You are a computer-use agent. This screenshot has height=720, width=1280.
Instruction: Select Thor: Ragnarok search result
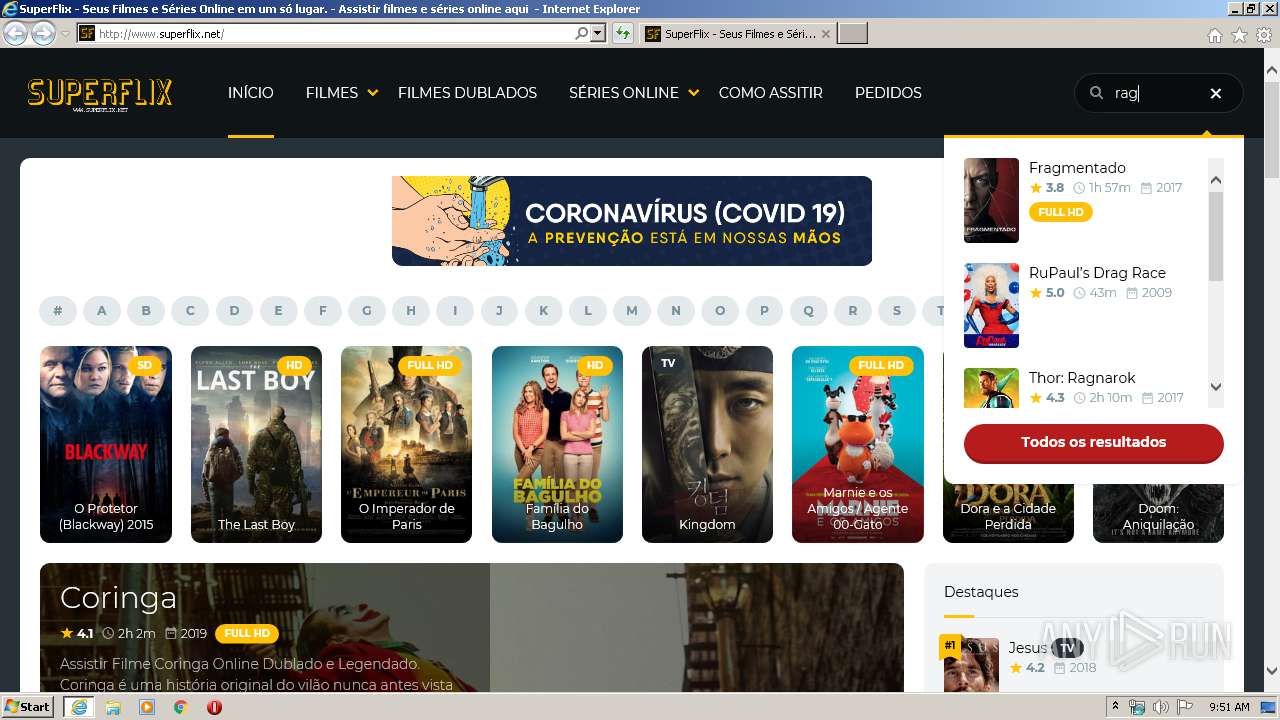1083,378
